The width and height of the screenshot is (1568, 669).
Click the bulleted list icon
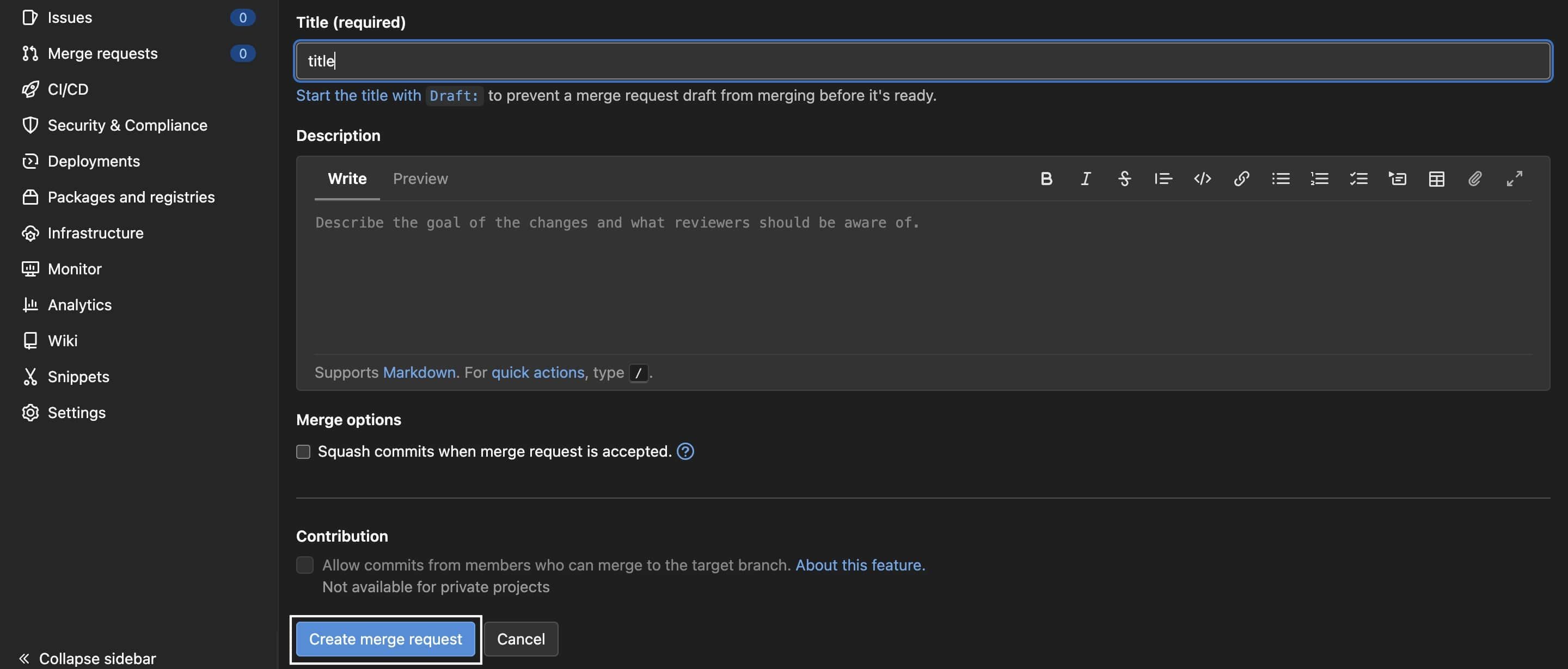1280,178
